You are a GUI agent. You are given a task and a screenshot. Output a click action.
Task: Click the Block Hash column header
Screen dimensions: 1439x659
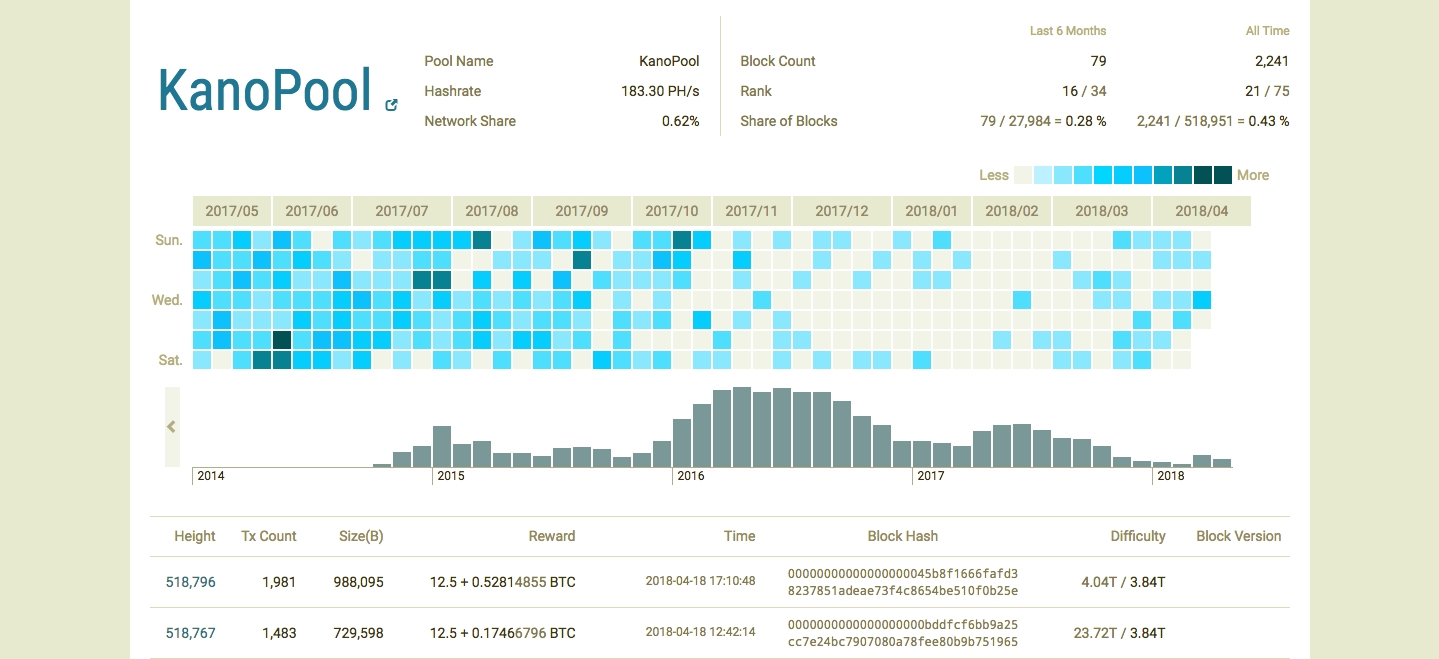pyautogui.click(x=903, y=536)
